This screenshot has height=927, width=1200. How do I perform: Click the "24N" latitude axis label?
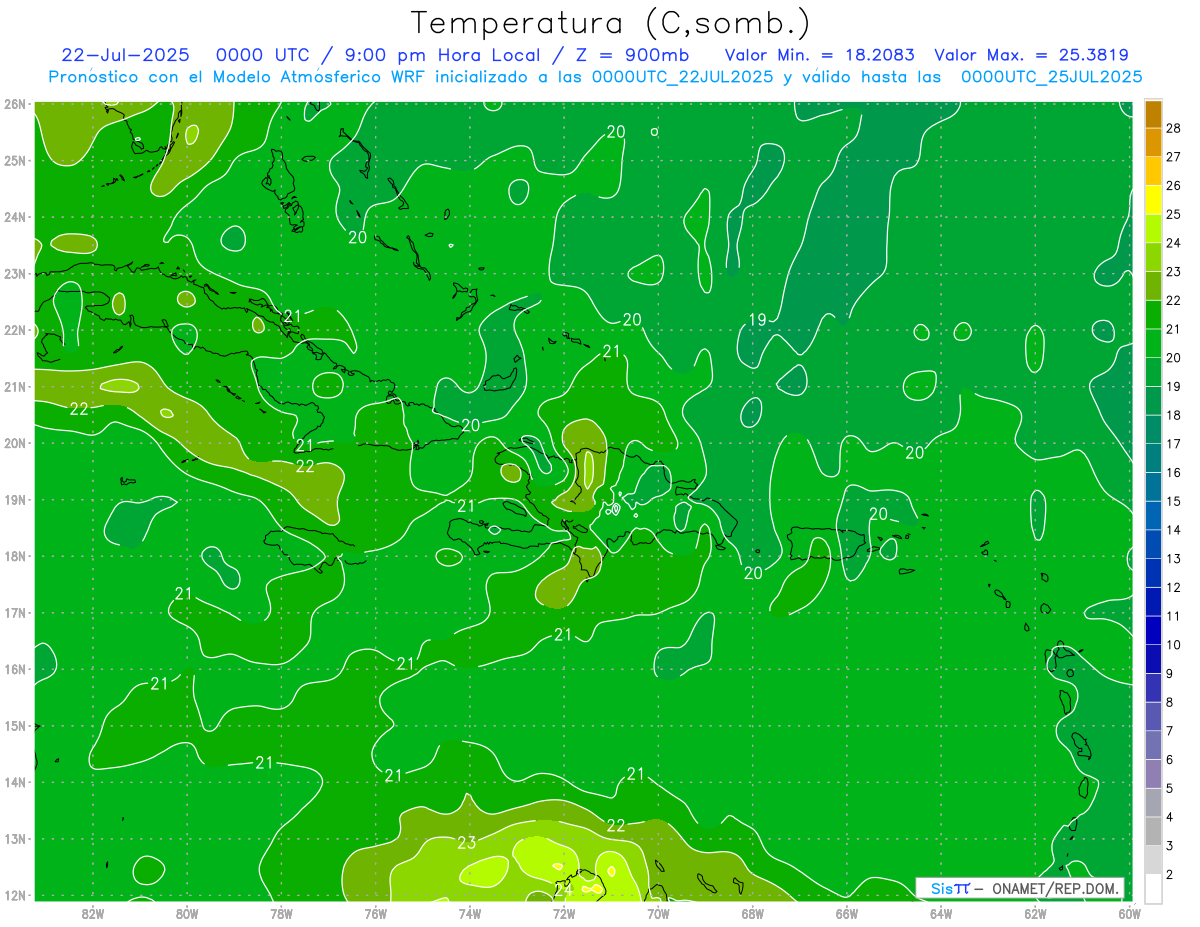[14, 217]
